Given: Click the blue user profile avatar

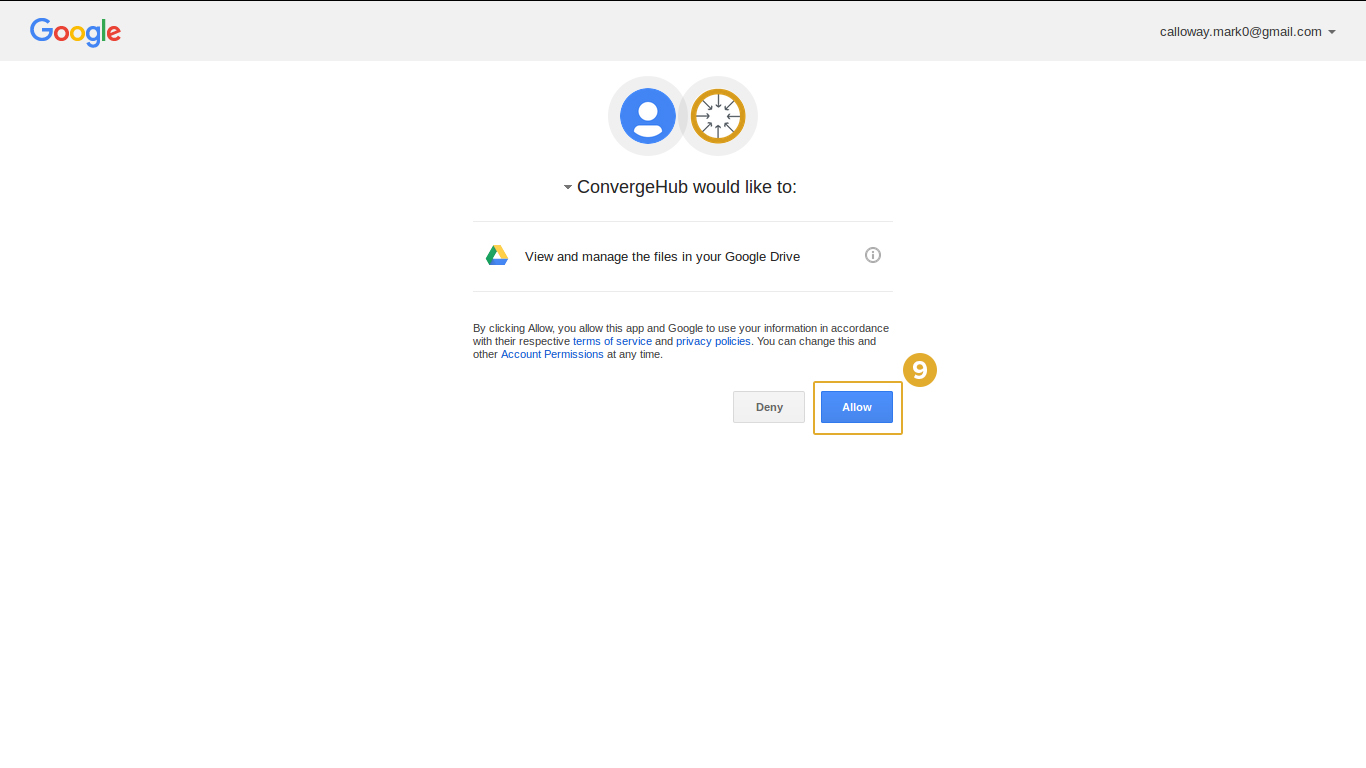Looking at the screenshot, I should pos(648,116).
